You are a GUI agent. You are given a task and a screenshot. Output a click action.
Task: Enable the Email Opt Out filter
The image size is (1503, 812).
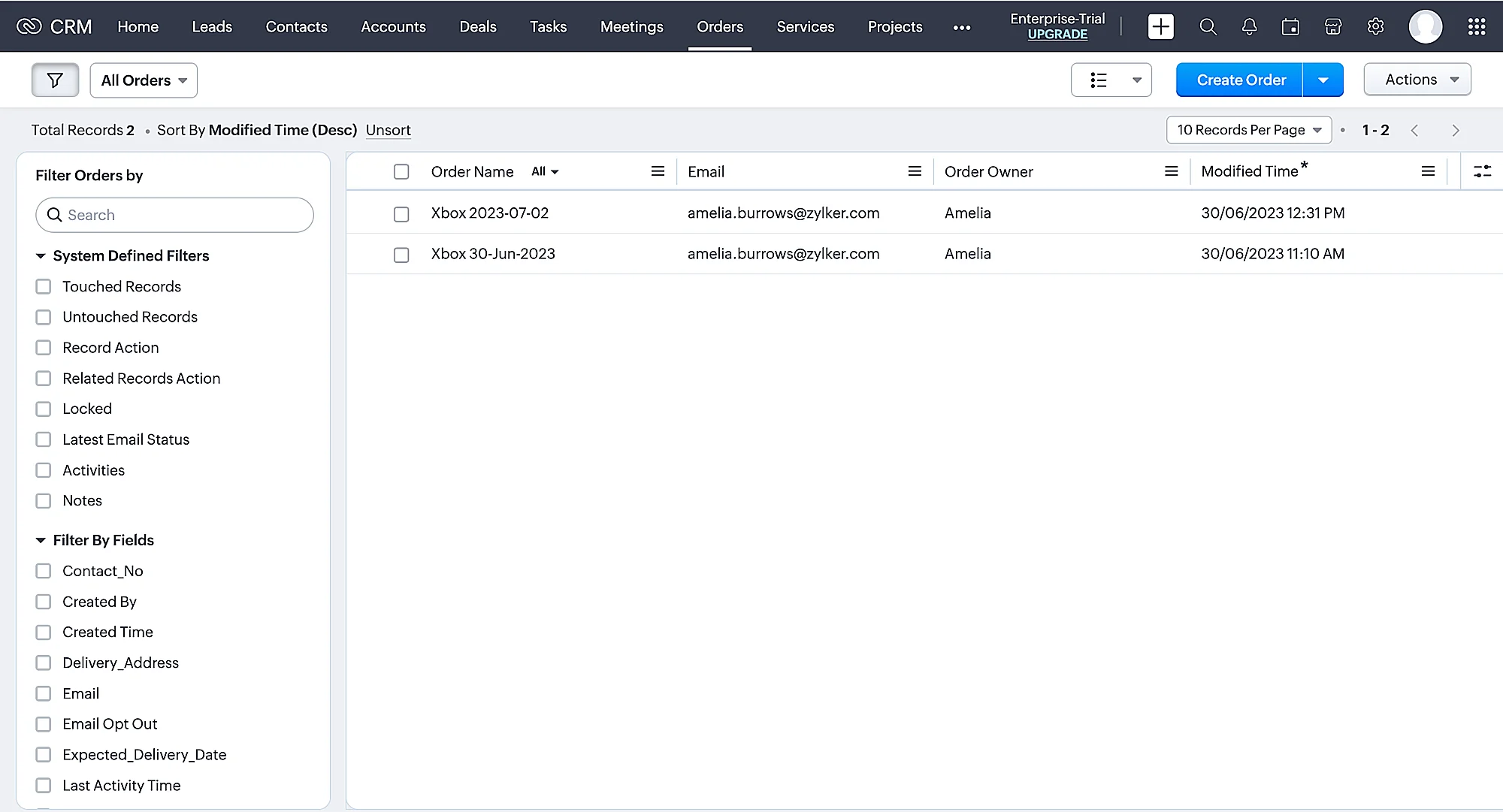(44, 724)
